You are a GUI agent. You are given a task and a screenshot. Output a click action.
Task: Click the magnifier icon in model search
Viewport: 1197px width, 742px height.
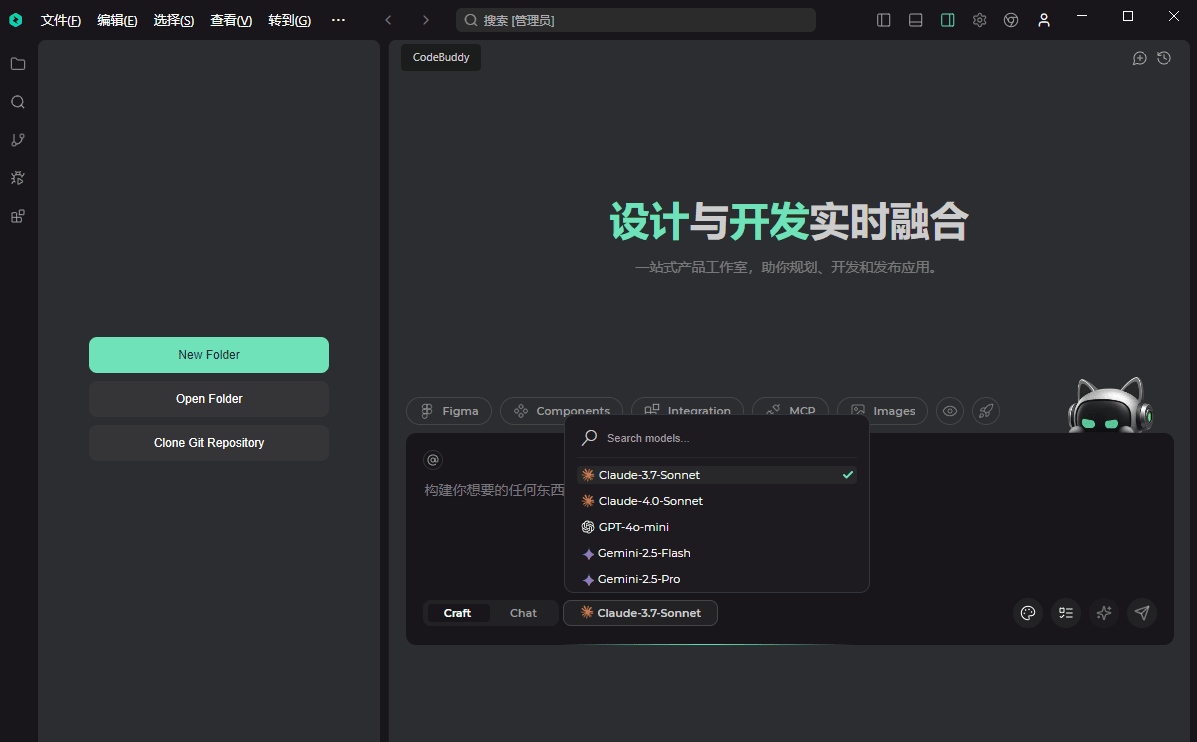click(x=589, y=438)
